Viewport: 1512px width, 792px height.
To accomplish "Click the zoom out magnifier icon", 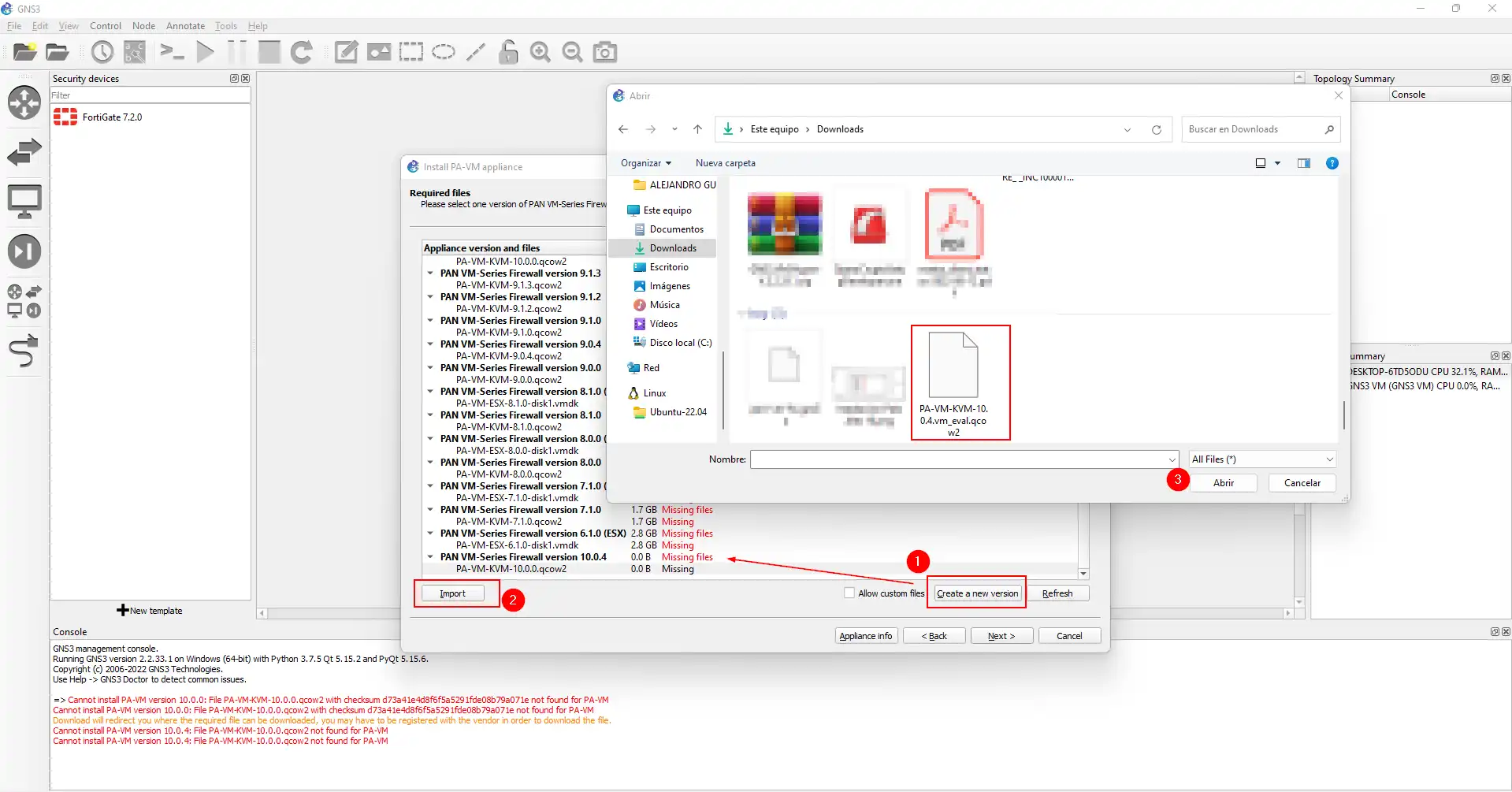I will [573, 52].
